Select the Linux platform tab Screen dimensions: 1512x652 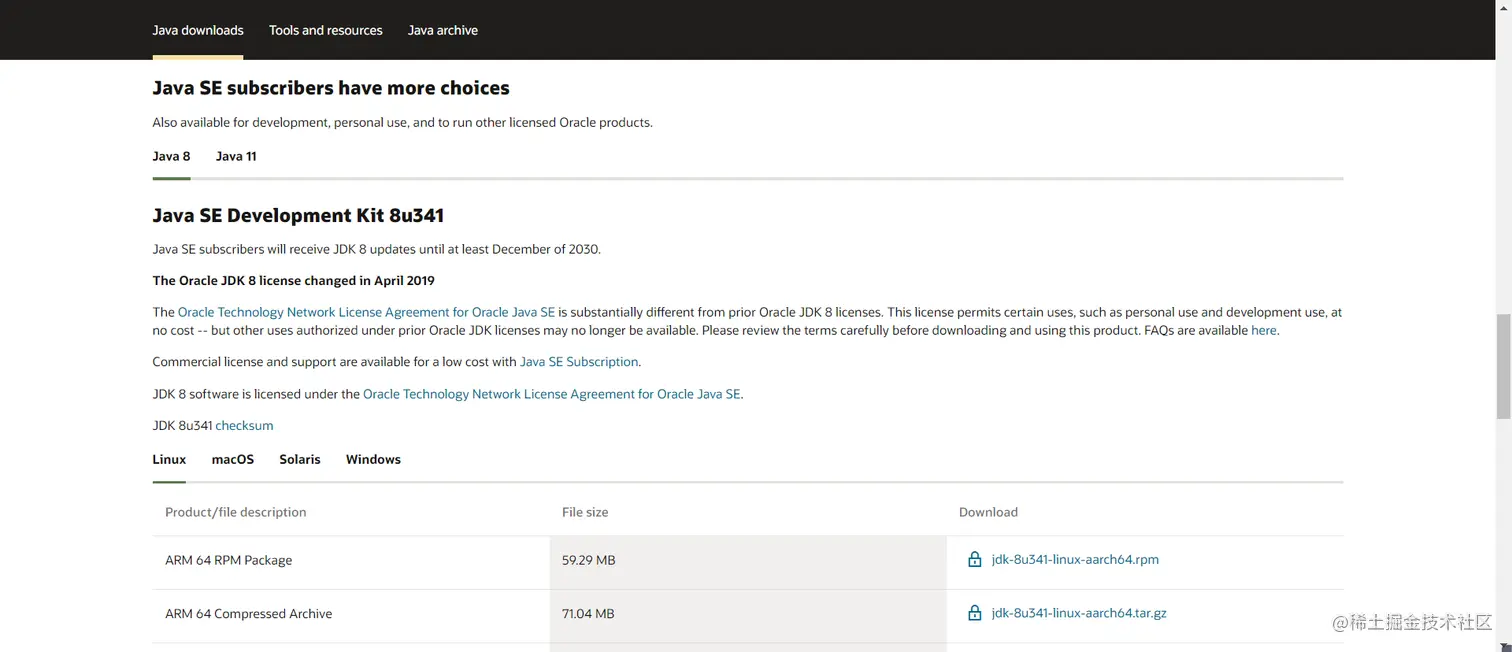click(x=169, y=459)
